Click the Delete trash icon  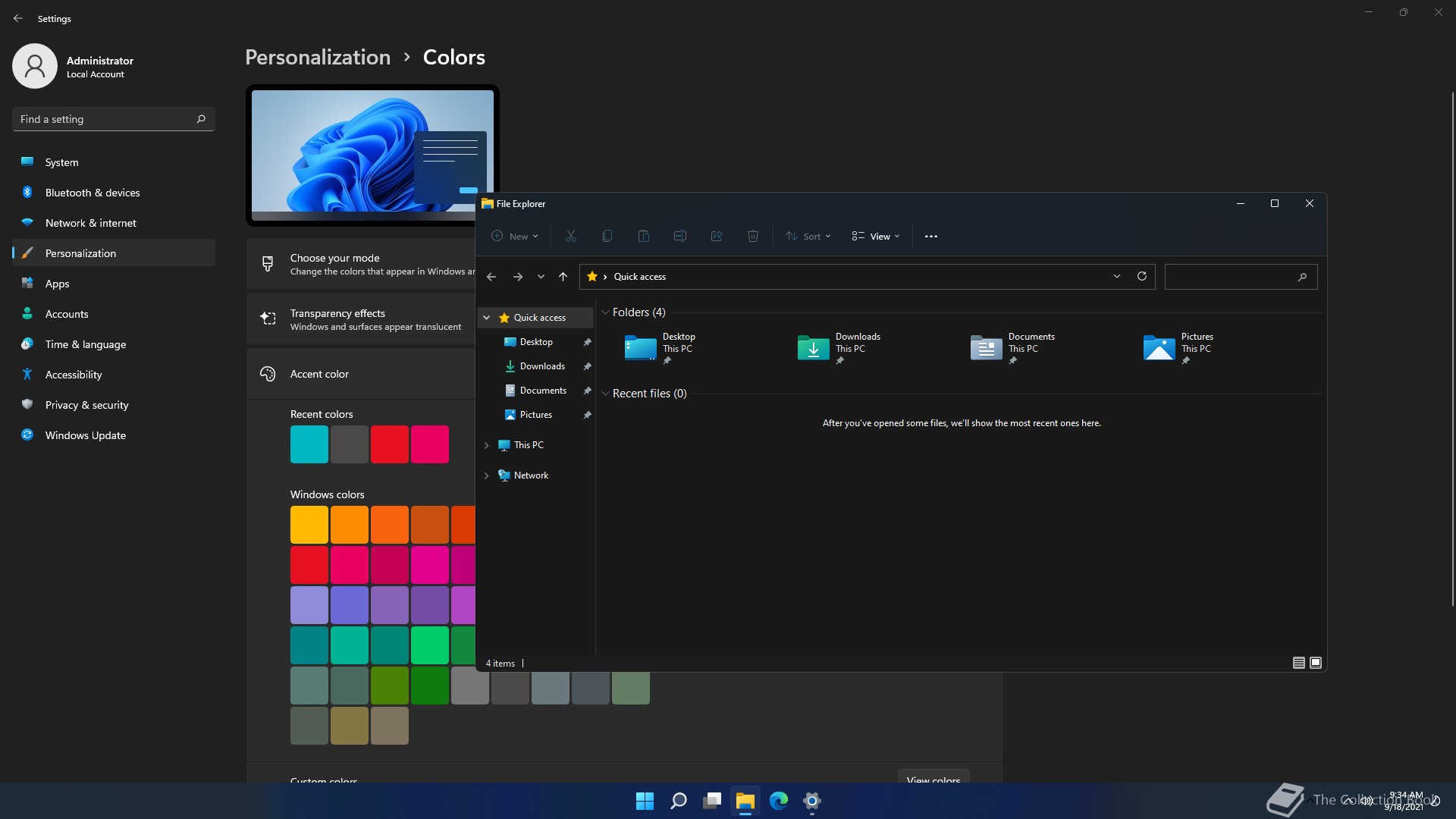753,237
